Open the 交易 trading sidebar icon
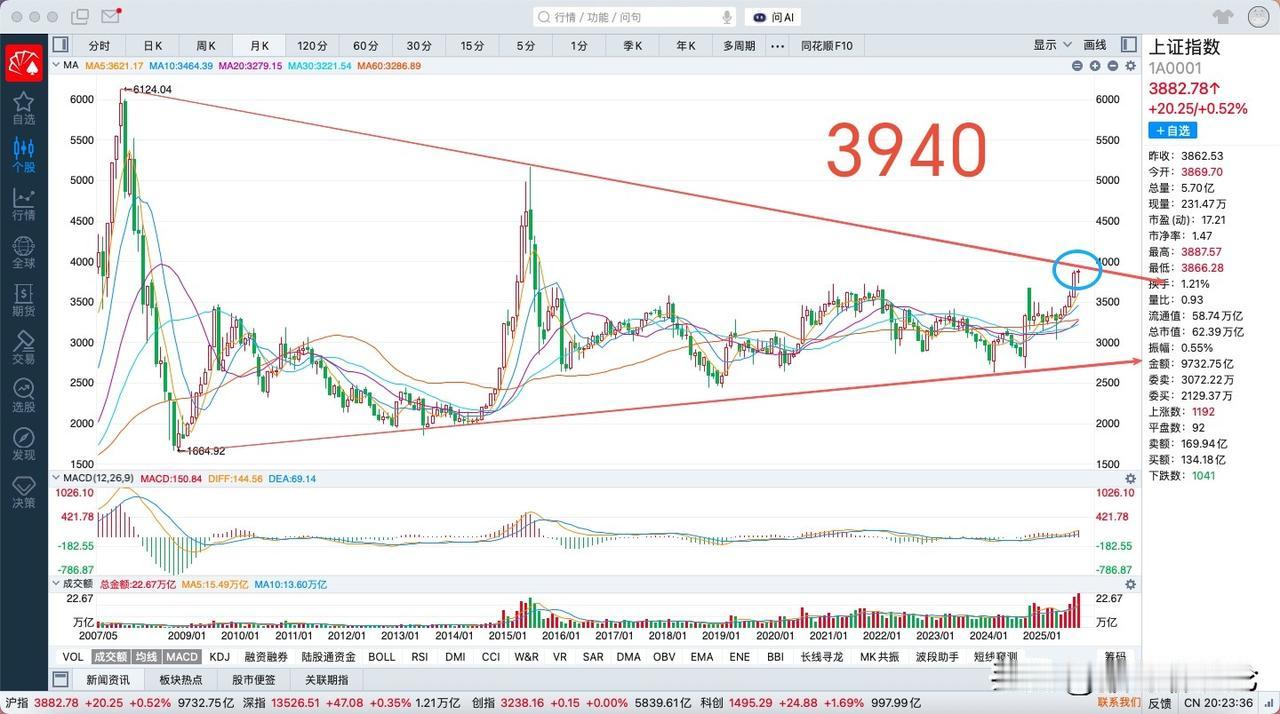The height and width of the screenshot is (714, 1280). click(23, 348)
